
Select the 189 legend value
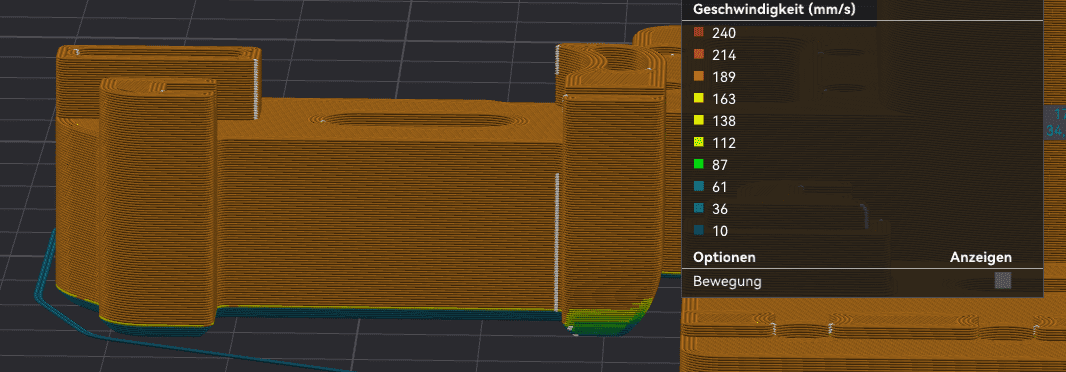tap(724, 77)
